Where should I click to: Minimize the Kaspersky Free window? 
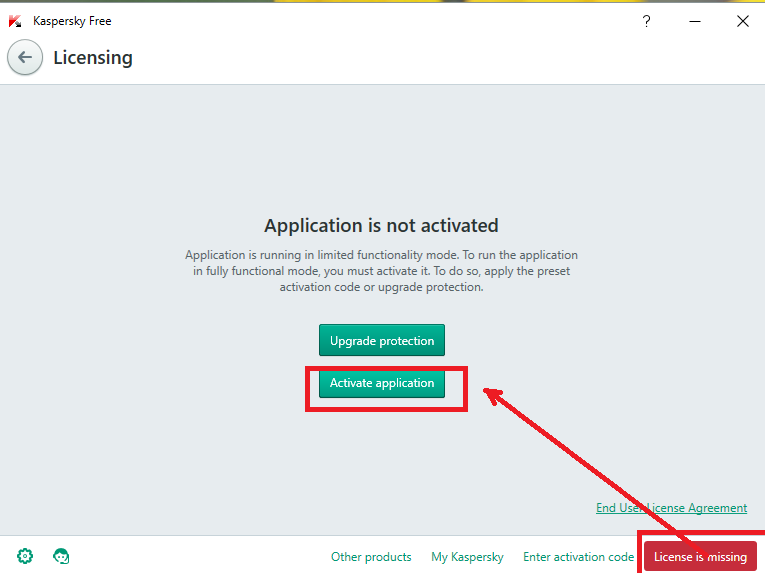point(695,21)
